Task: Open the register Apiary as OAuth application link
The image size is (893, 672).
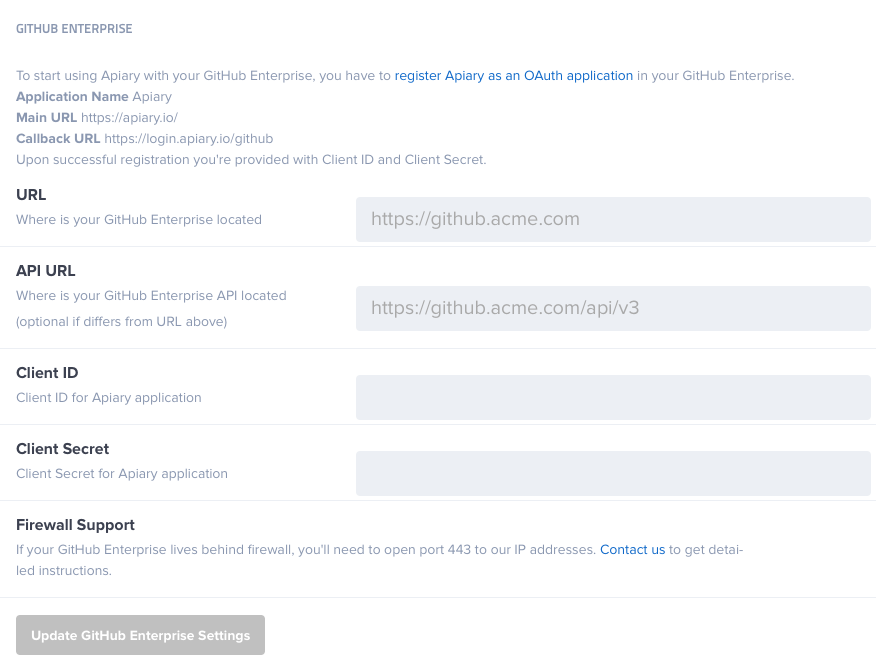Action: (513, 76)
